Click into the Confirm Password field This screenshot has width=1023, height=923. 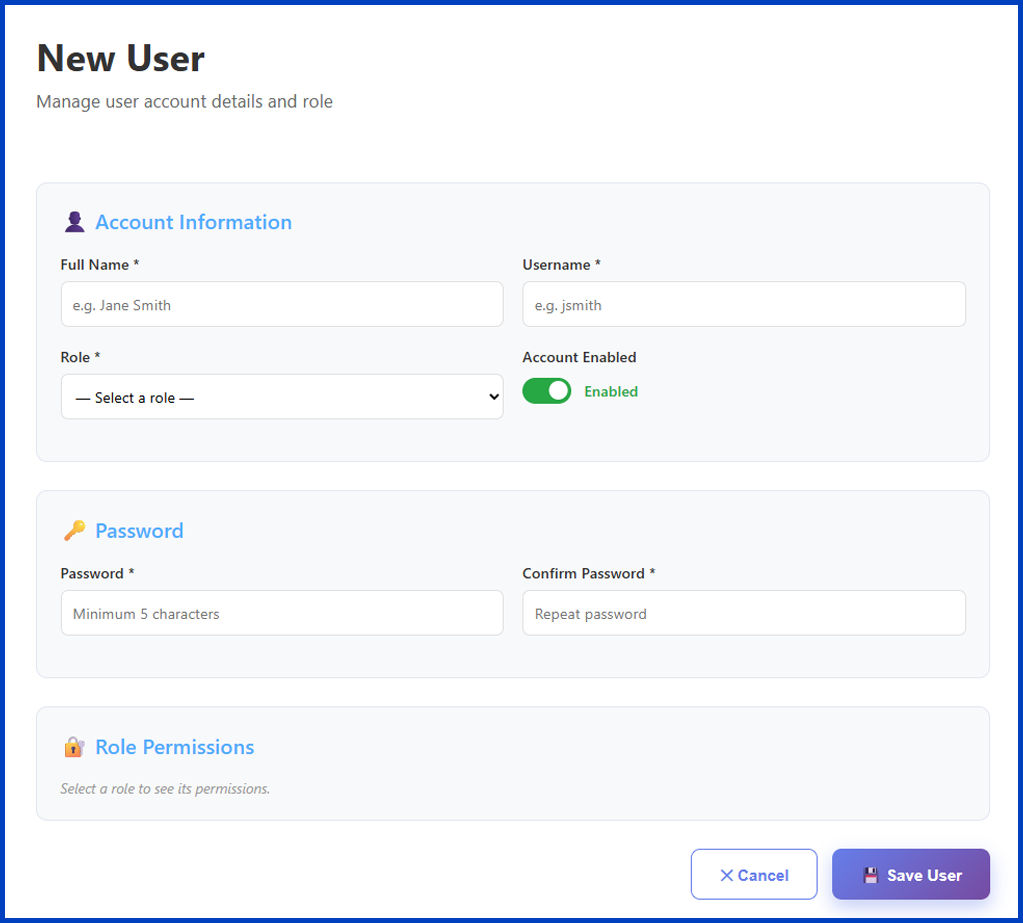(x=744, y=613)
